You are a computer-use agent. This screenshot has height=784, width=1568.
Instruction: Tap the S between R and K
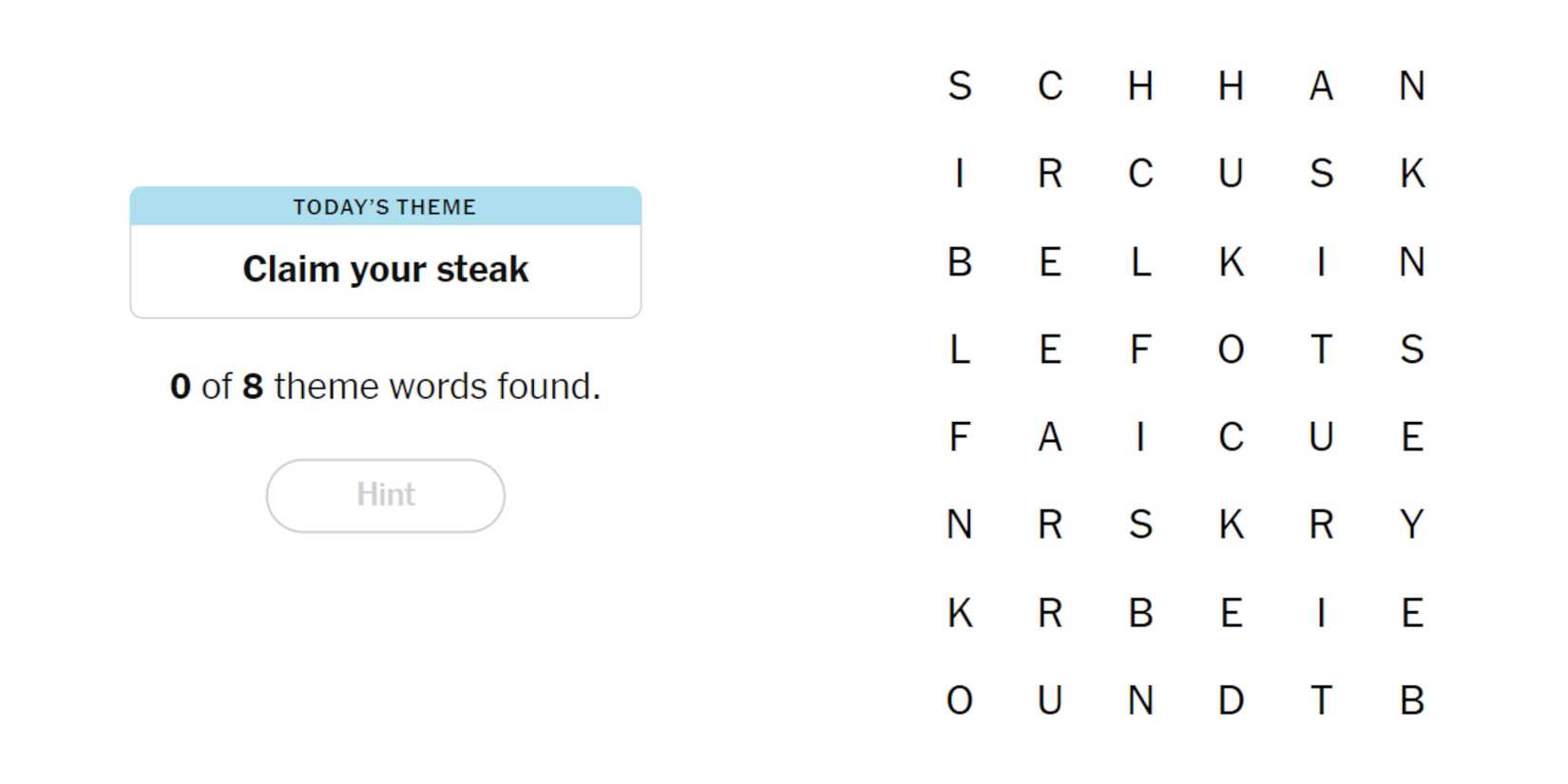(1140, 525)
